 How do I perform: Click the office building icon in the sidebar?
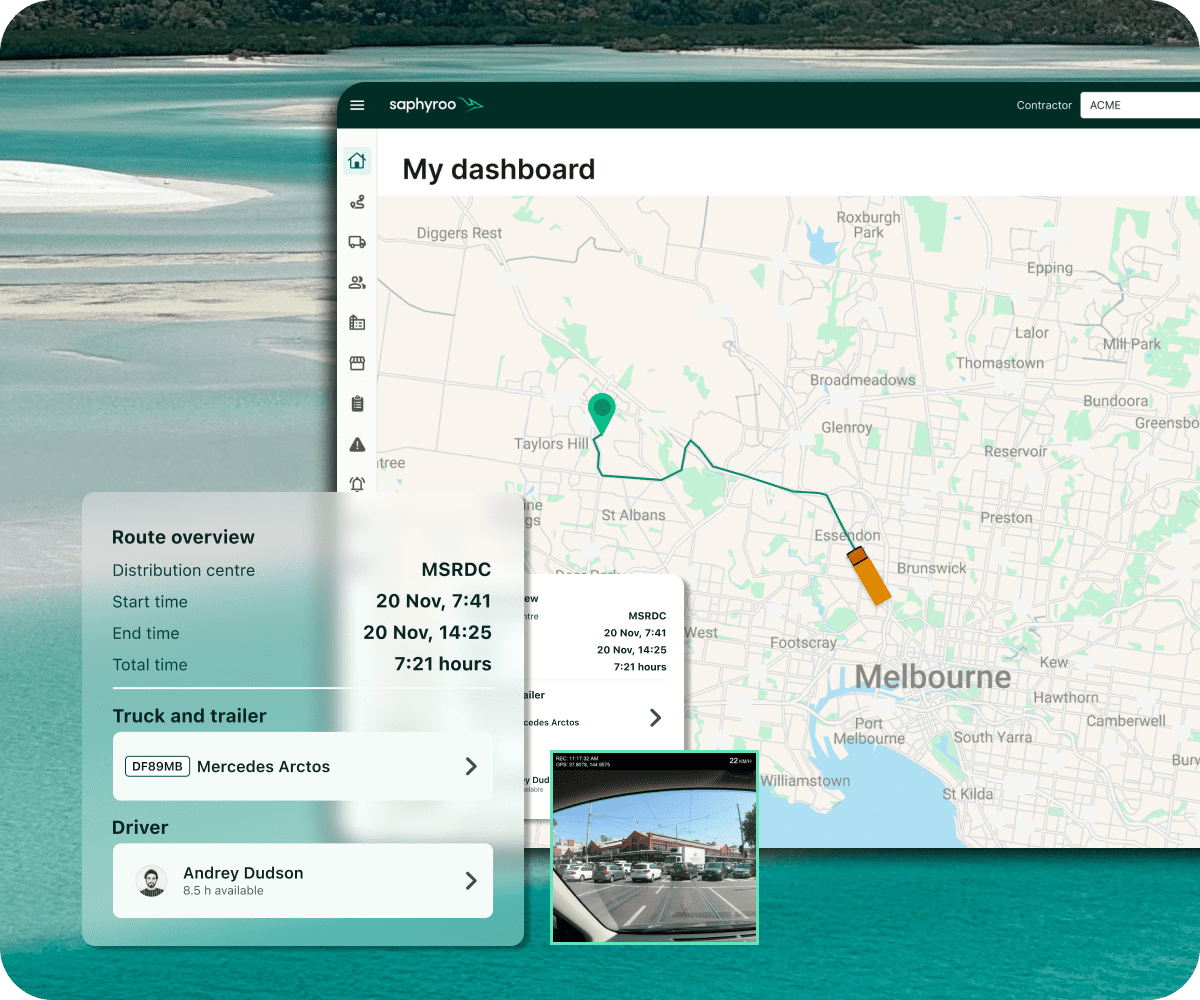[x=357, y=323]
